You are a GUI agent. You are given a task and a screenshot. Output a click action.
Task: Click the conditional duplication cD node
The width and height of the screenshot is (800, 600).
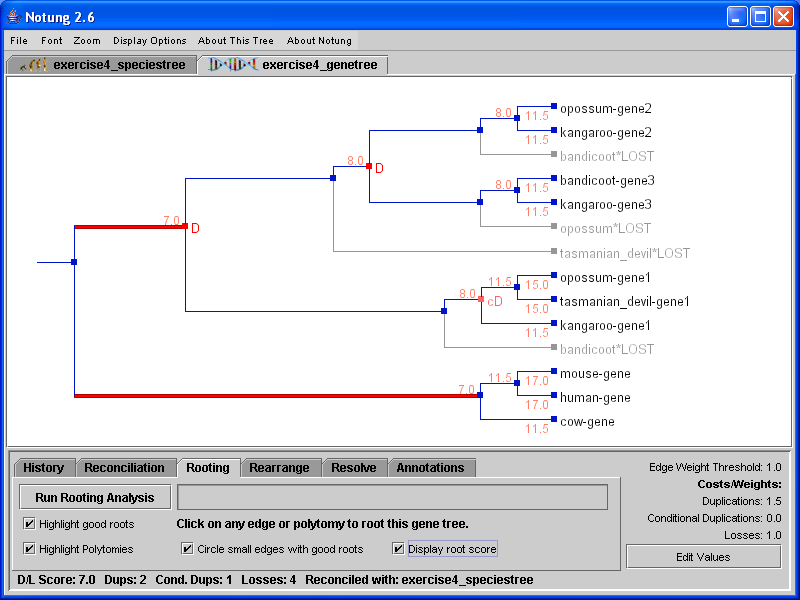point(481,299)
